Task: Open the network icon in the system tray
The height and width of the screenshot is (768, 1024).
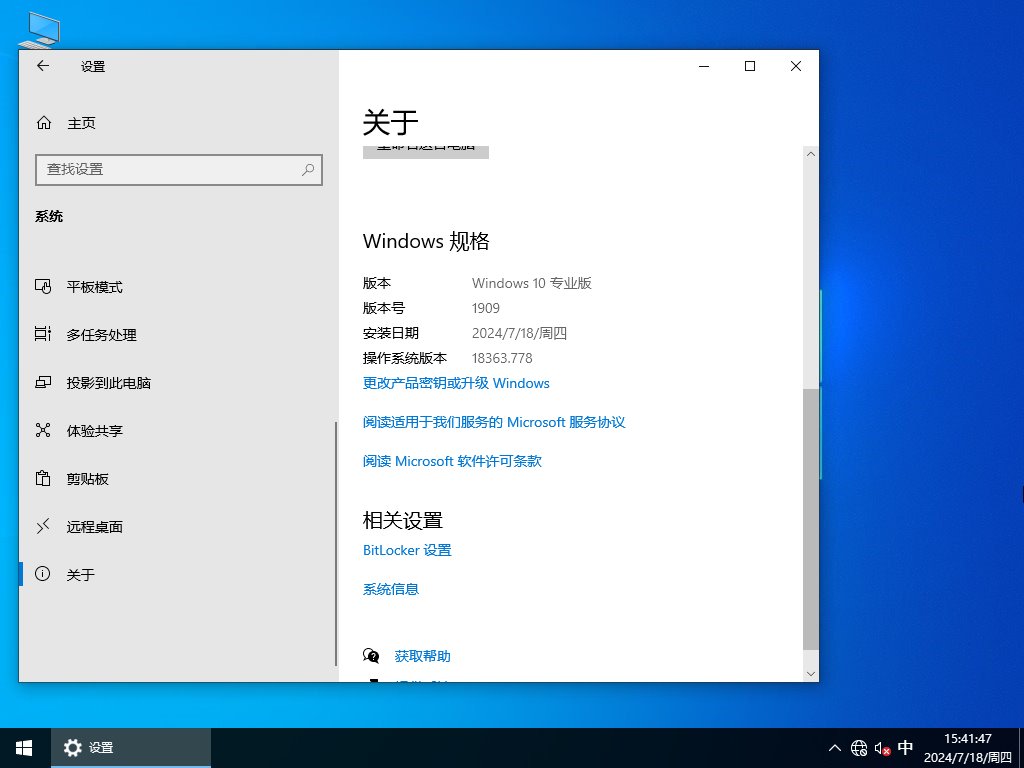Action: (858, 747)
